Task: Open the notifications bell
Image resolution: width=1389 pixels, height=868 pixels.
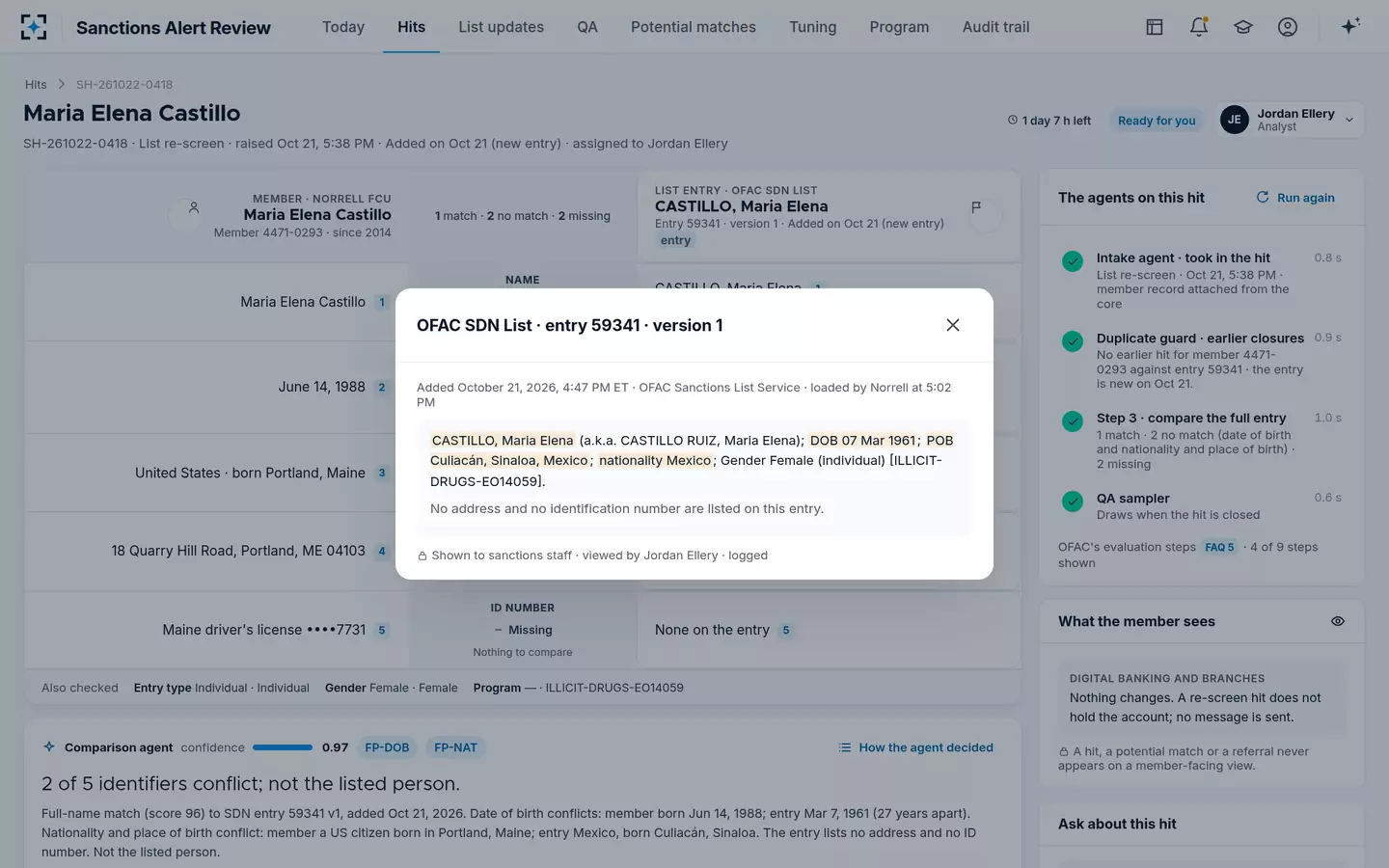Action: pos(1199,27)
